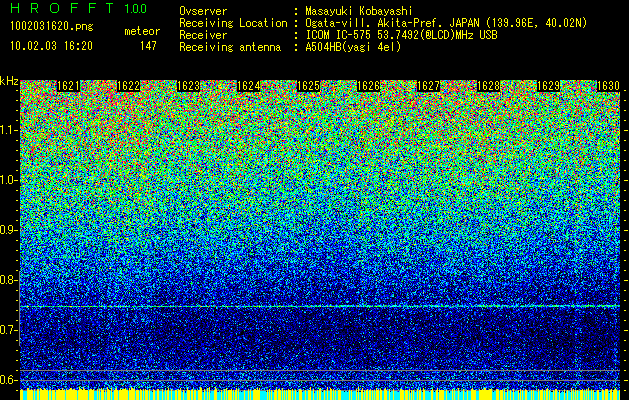Click the yellow signal-level bar strip at bottom
The width and height of the screenshot is (629, 400).
[x=320, y=394]
